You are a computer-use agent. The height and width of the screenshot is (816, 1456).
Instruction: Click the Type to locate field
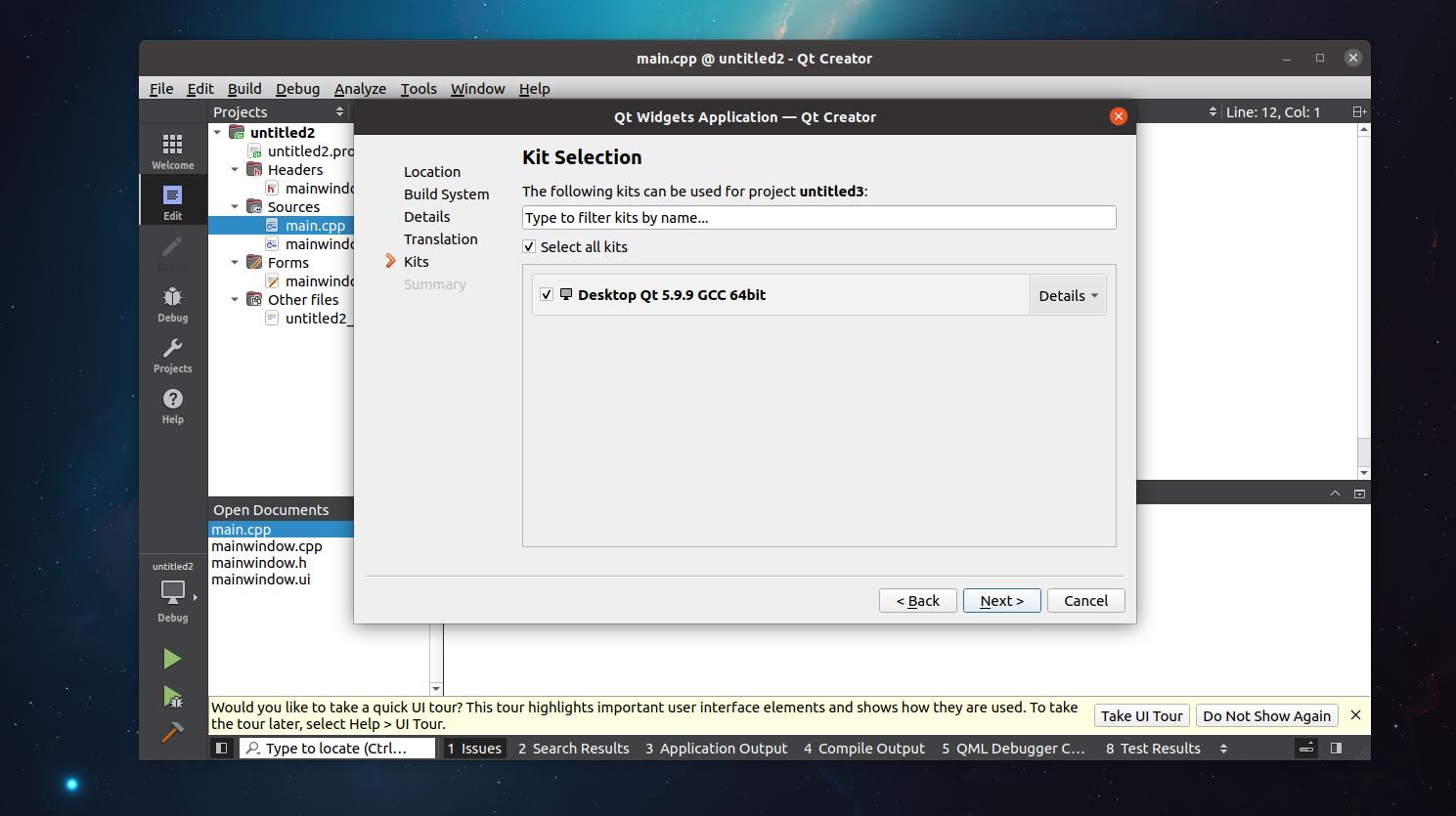337,748
